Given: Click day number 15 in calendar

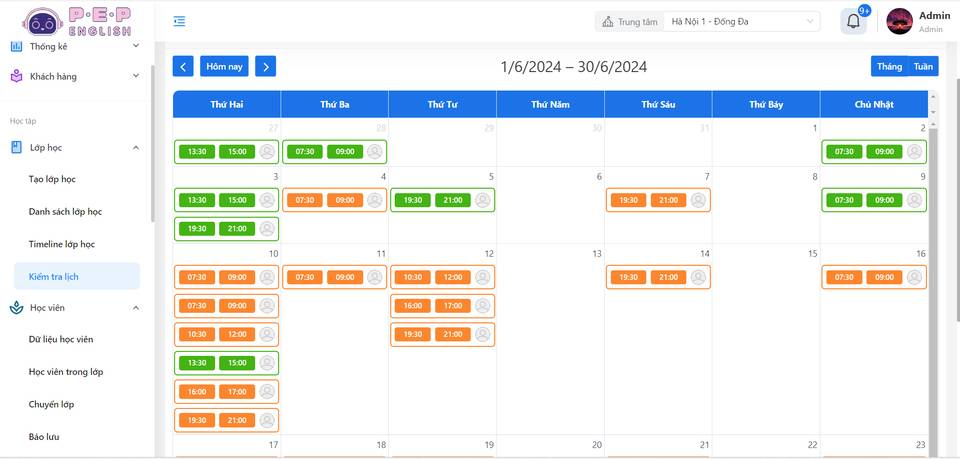Looking at the screenshot, I should (x=812, y=253).
